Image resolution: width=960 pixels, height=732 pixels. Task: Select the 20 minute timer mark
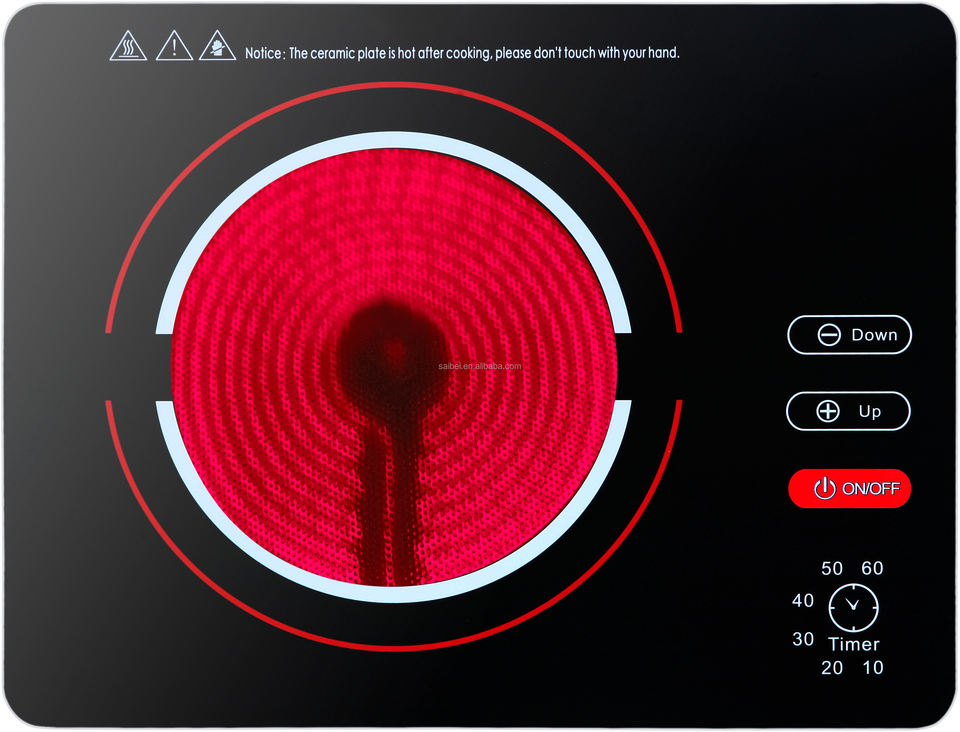[x=832, y=668]
